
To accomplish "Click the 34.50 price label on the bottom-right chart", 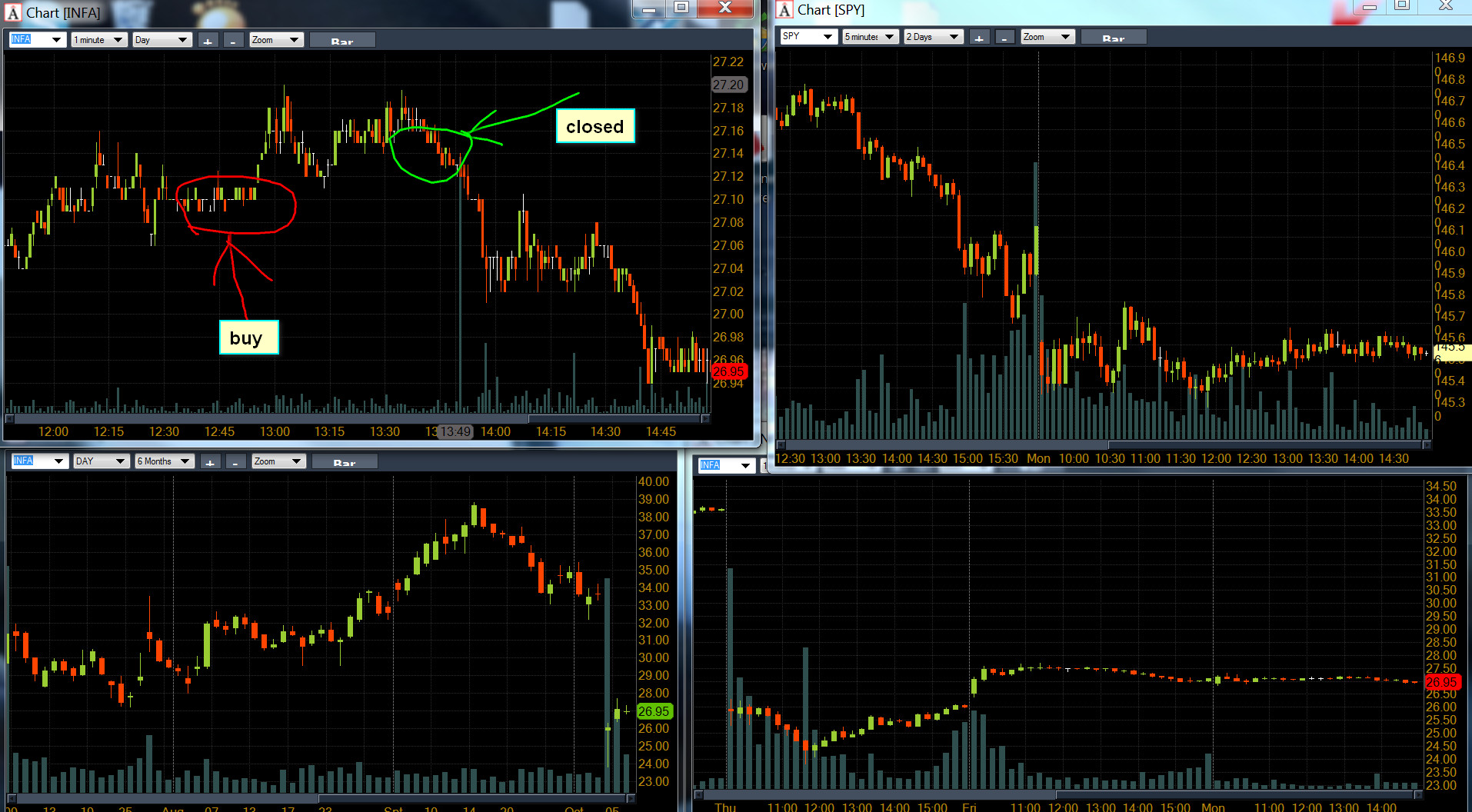I will [1441, 486].
